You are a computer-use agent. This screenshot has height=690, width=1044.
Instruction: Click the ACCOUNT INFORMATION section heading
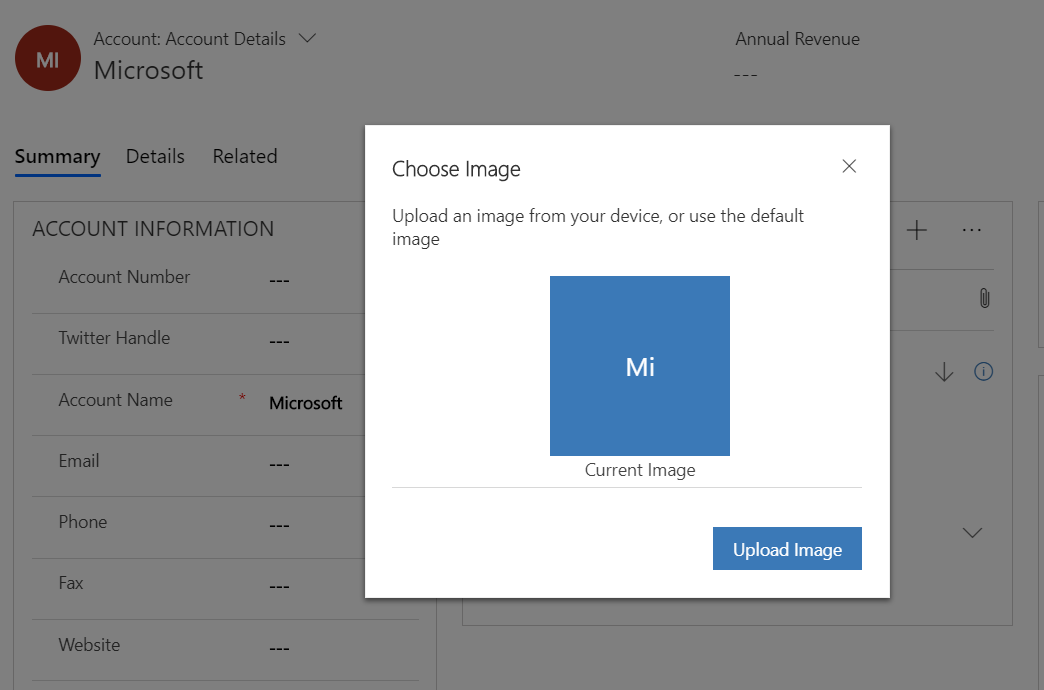click(x=153, y=229)
